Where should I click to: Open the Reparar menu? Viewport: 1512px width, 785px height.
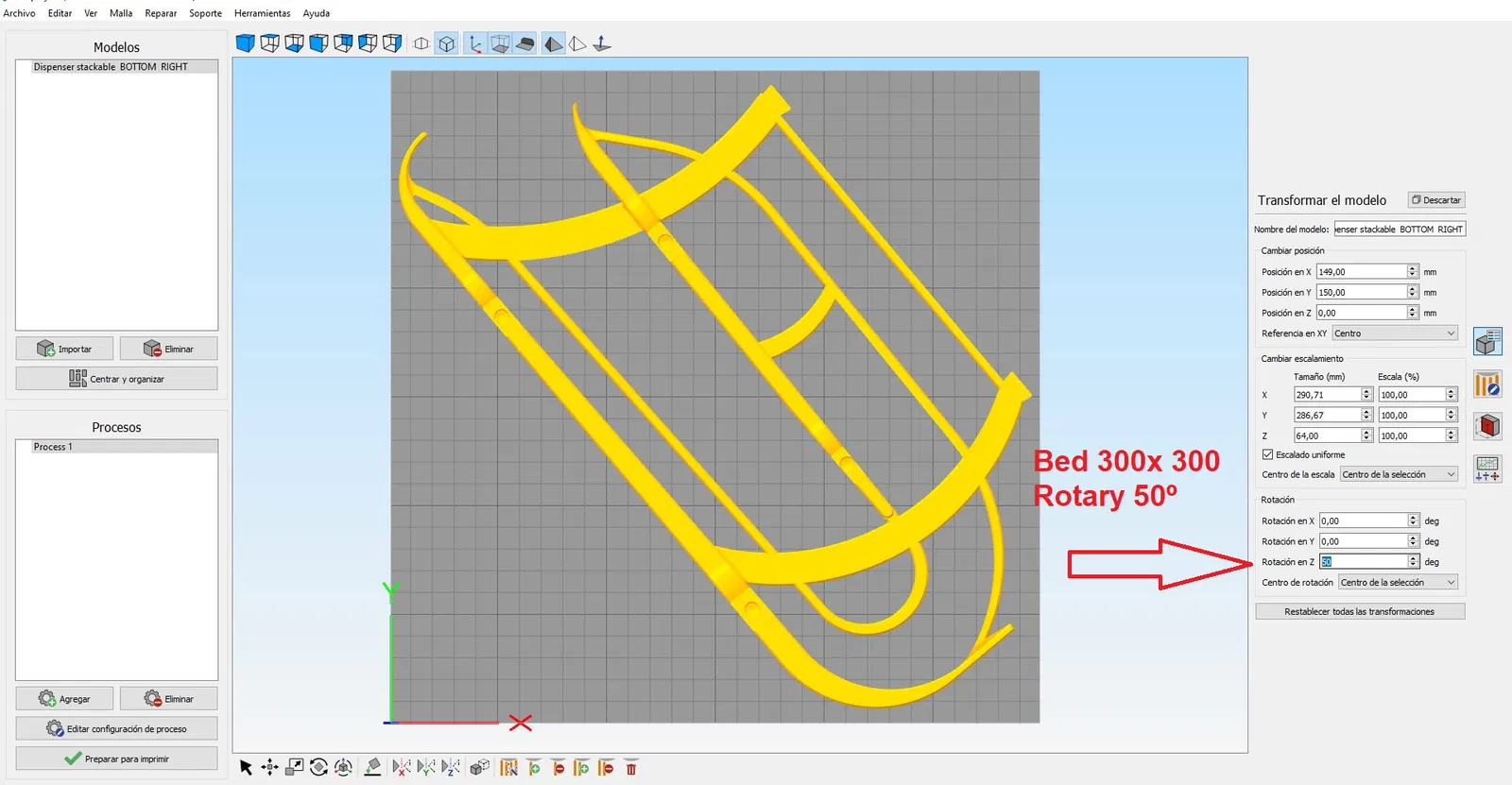click(161, 13)
